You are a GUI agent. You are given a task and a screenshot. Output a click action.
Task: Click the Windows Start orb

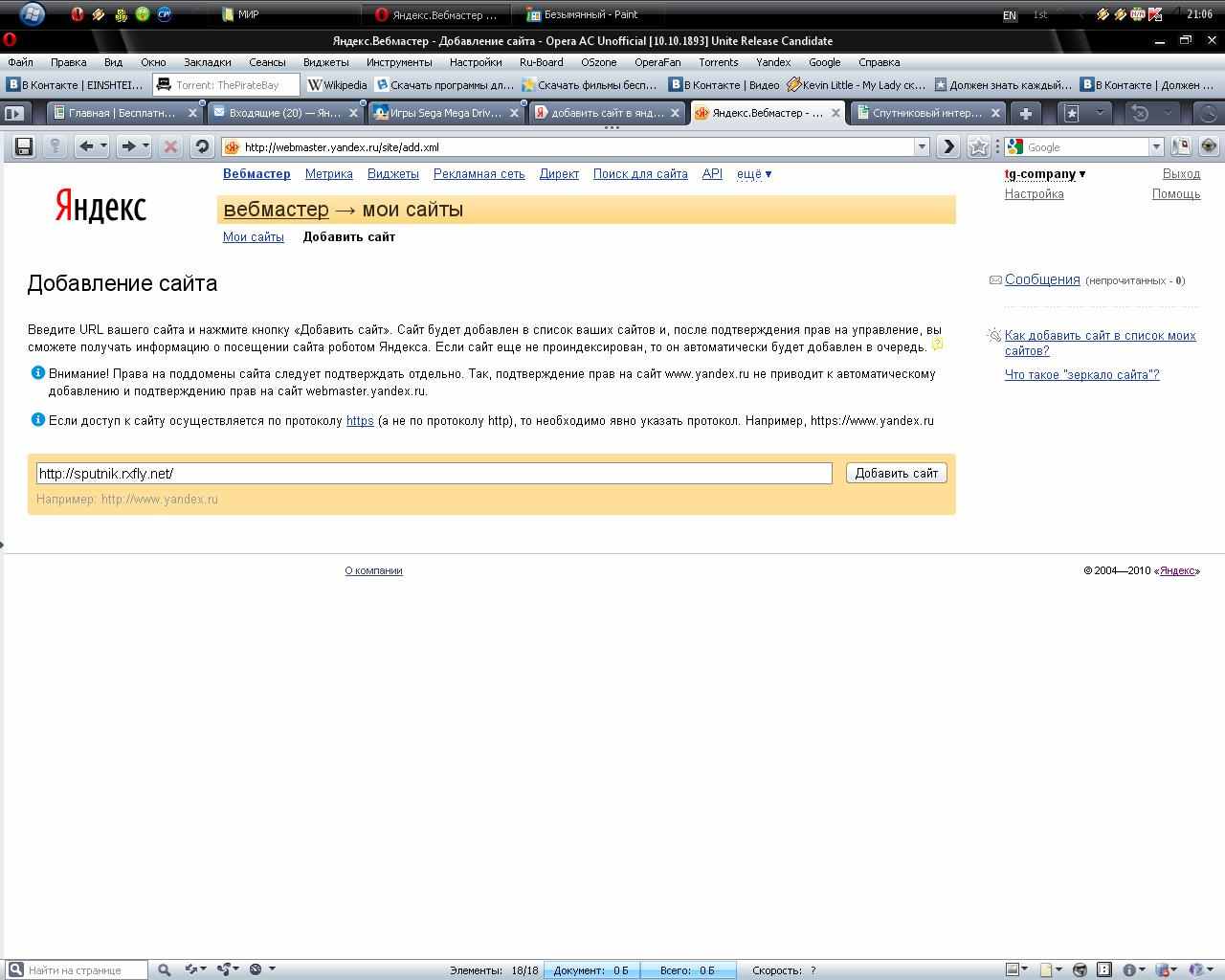click(32, 13)
